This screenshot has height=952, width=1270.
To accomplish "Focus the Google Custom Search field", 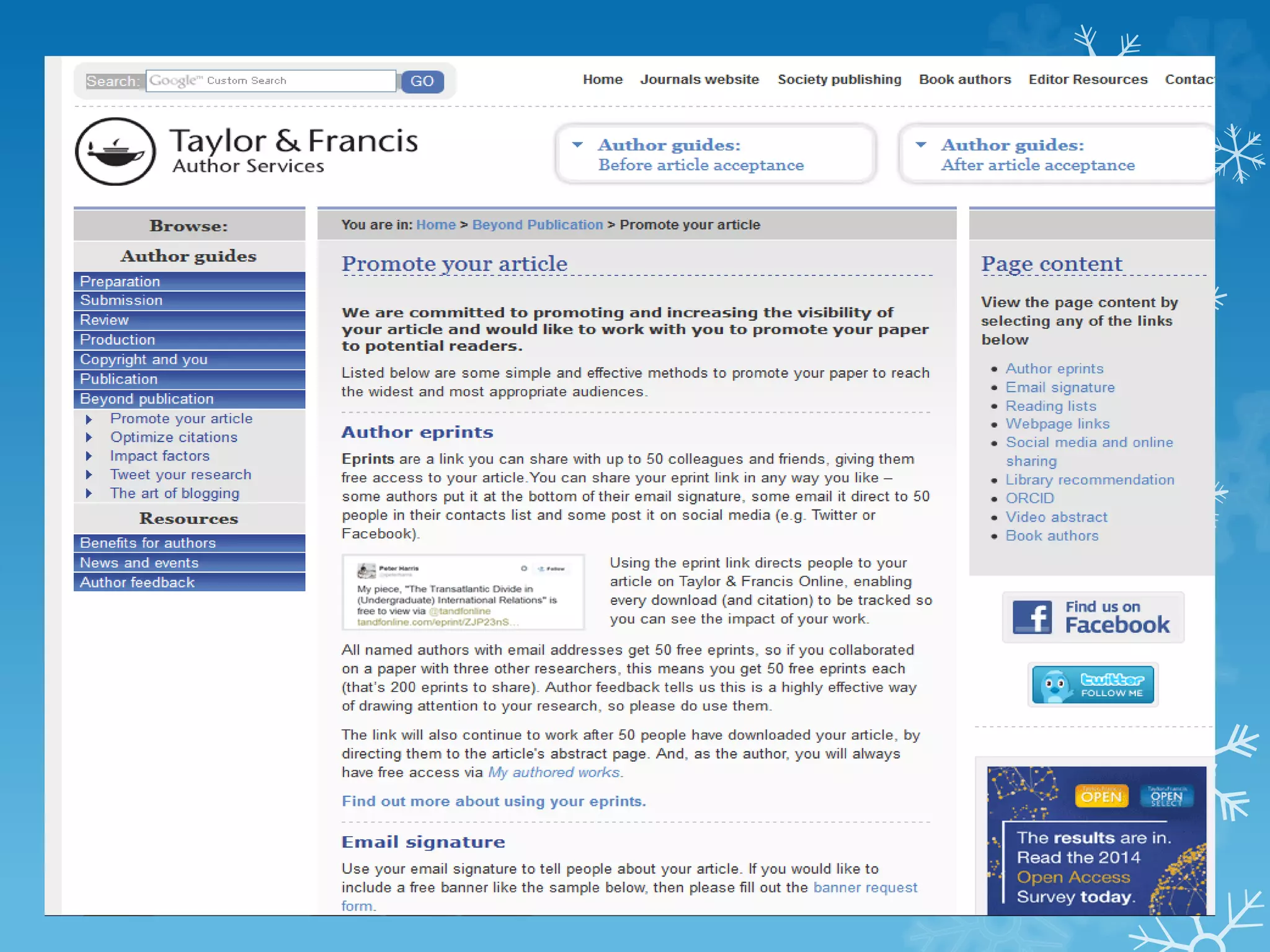I will click(271, 81).
